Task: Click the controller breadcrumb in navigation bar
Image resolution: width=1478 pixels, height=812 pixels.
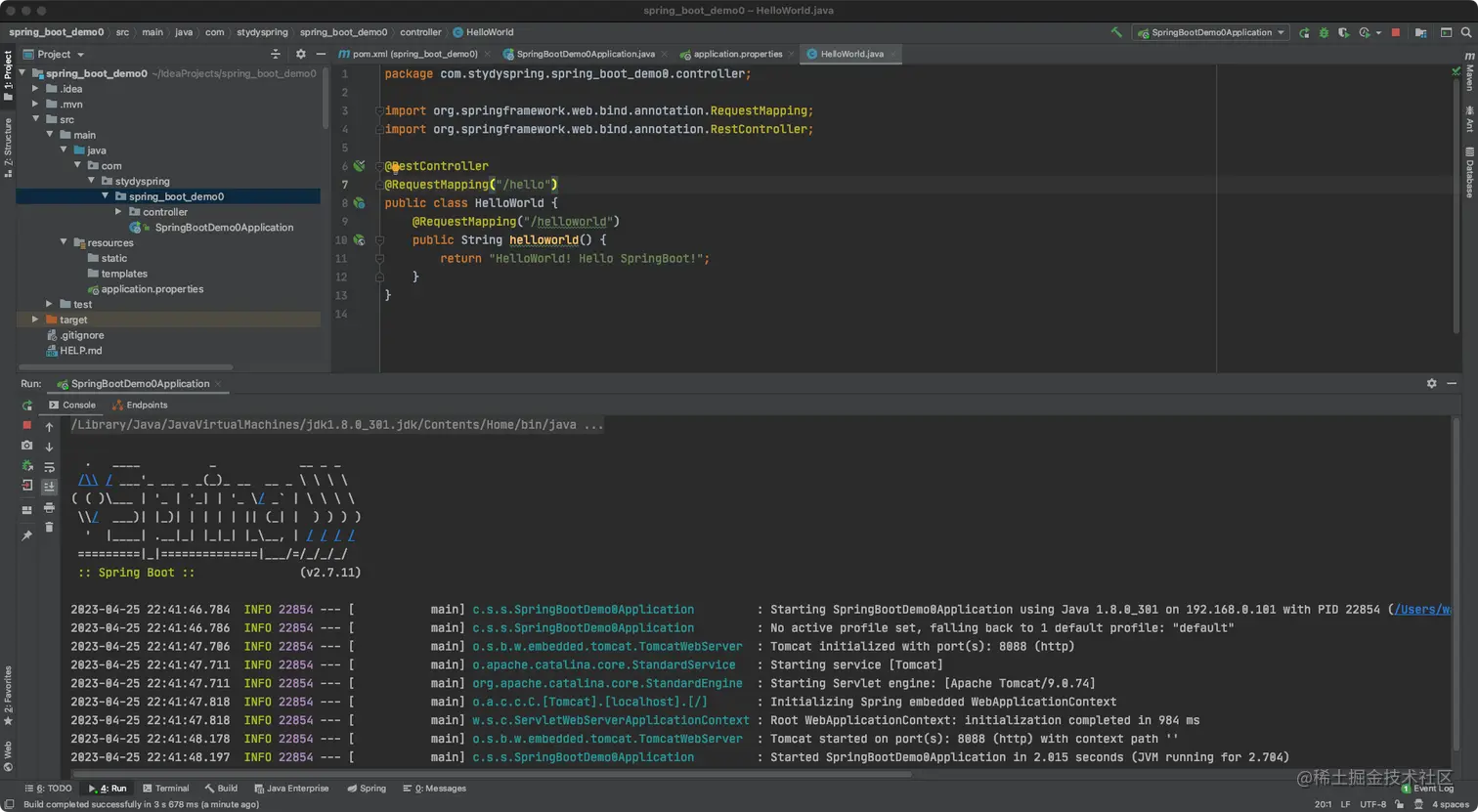Action: tap(420, 32)
